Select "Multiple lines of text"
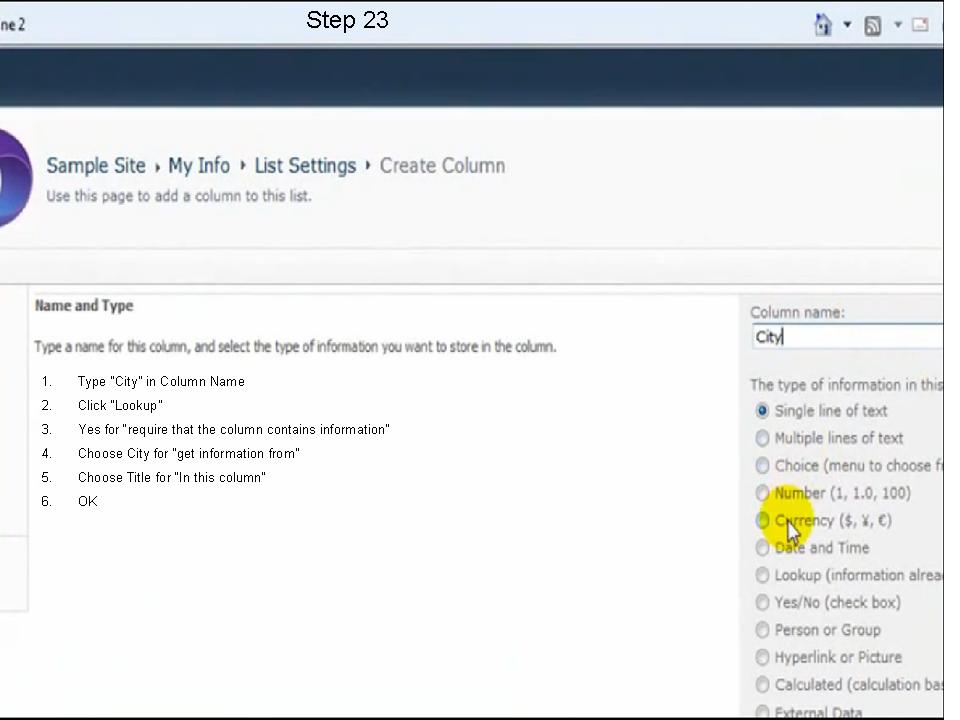The image size is (960, 720). (763, 438)
